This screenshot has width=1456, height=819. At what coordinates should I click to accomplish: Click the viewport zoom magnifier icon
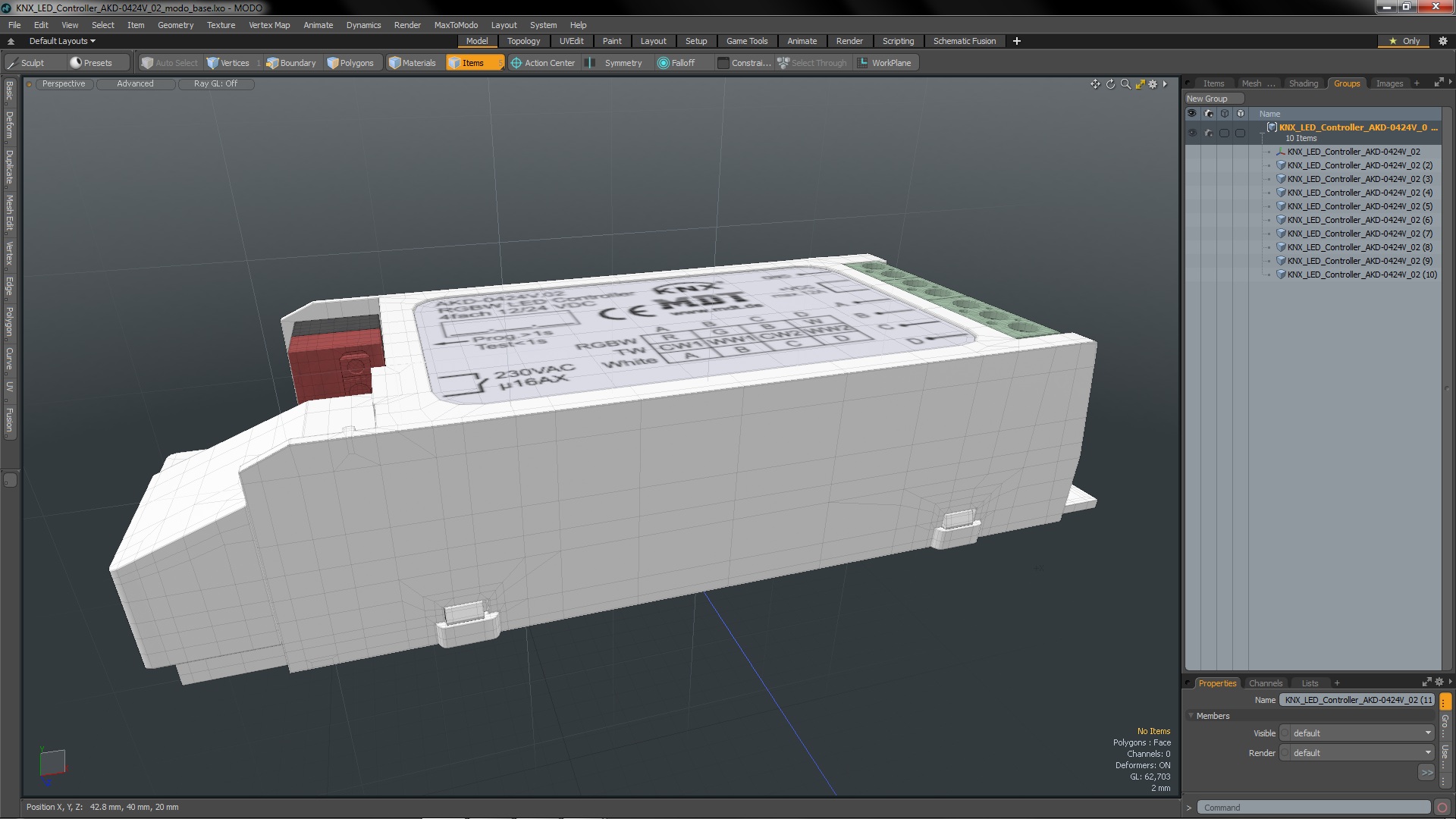(x=1125, y=84)
